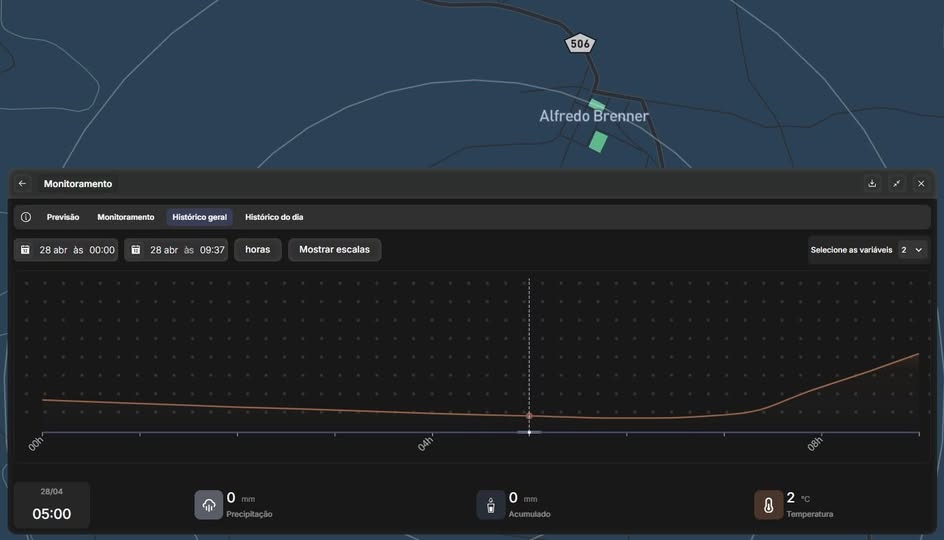The height and width of the screenshot is (540, 944).
Task: Click the Precipitação rain cloud icon
Action: [208, 505]
